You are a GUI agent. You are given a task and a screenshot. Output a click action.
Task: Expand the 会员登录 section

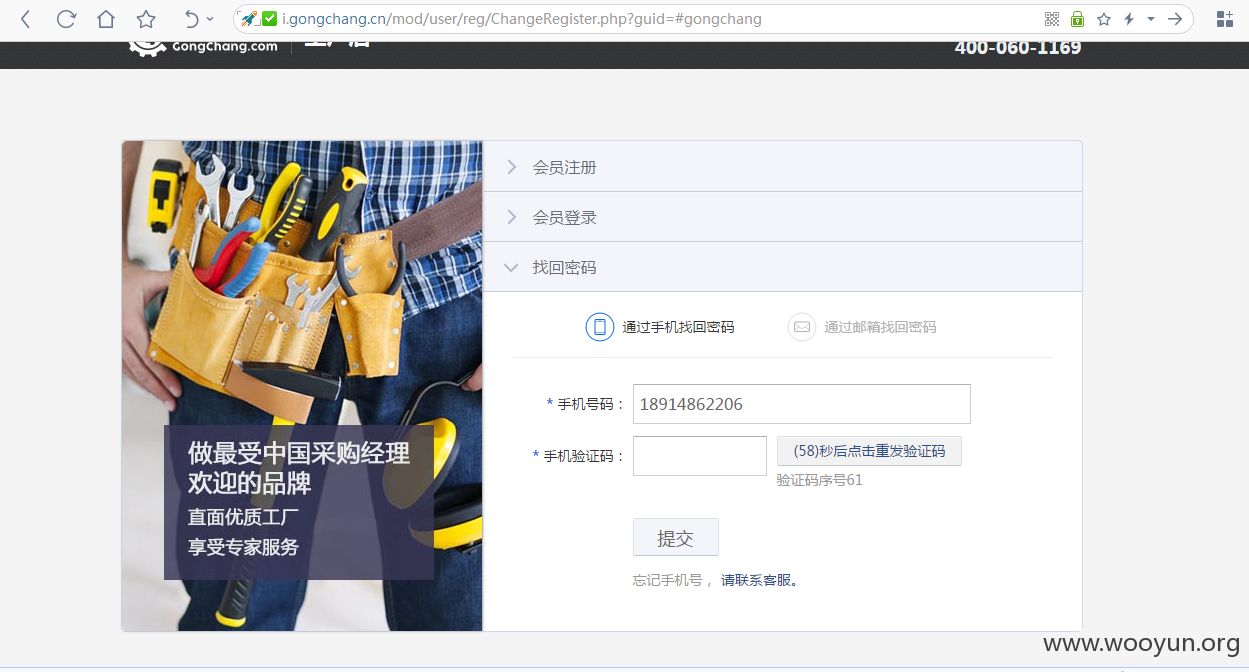(782, 217)
